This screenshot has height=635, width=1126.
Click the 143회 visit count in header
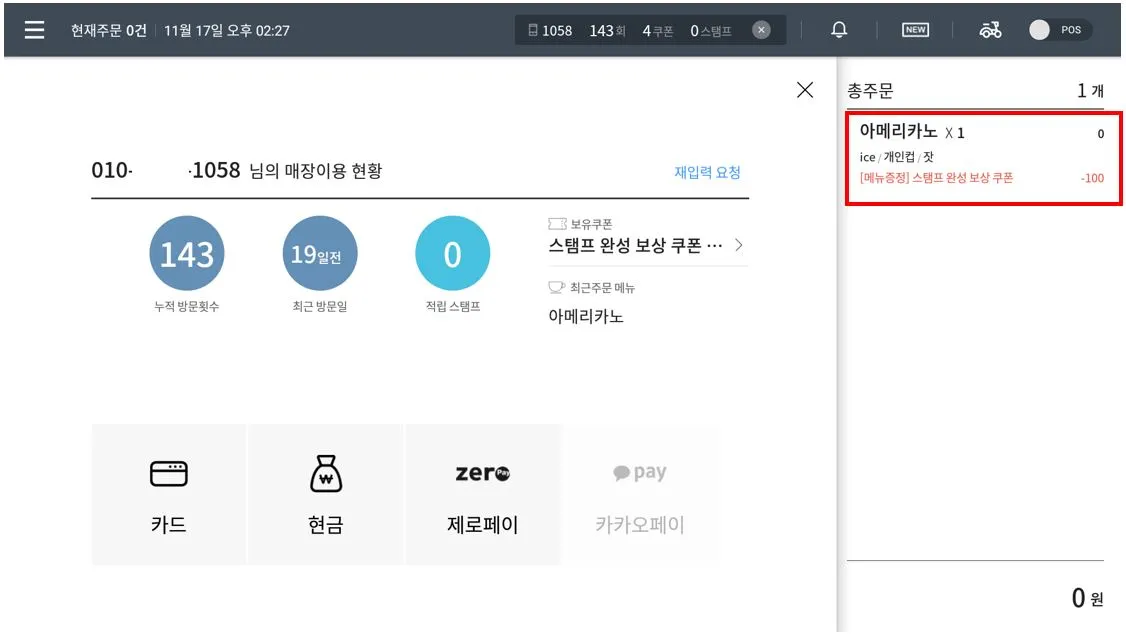click(608, 31)
